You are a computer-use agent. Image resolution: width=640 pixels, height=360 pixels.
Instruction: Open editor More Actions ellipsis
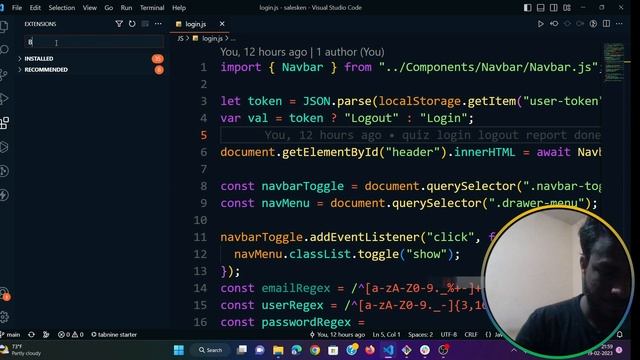coord(619,24)
